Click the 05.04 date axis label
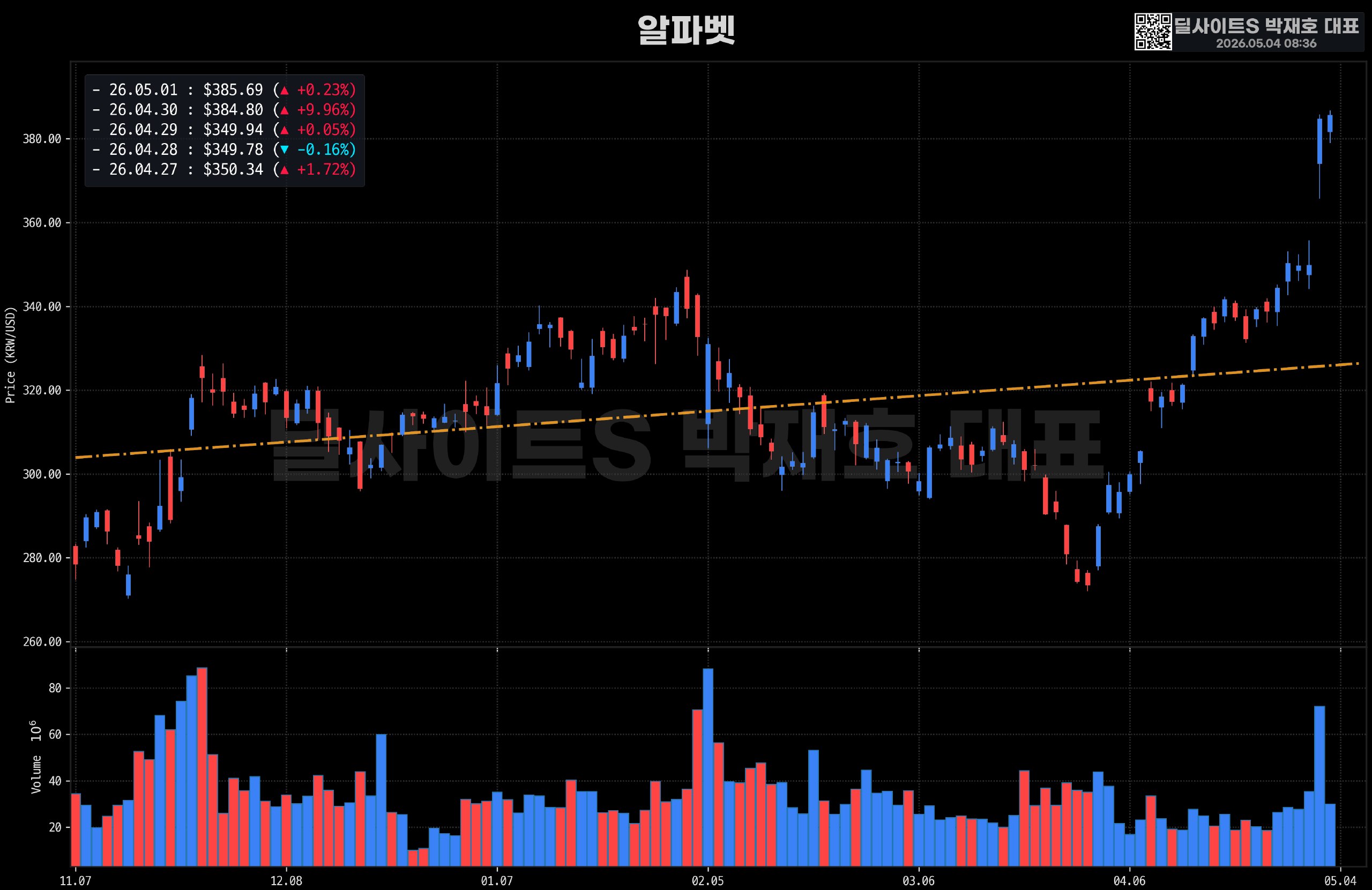The width and height of the screenshot is (1372, 890). coord(1340,881)
